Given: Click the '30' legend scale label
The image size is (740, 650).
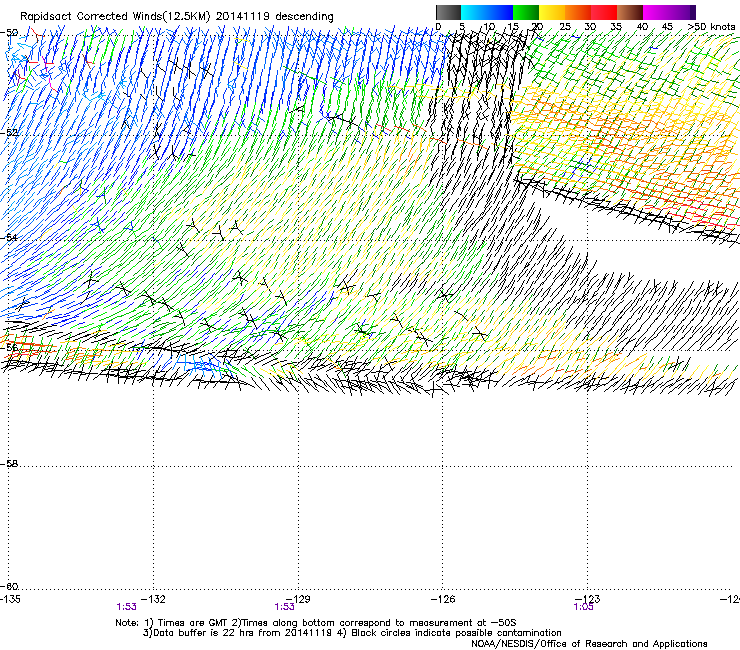Looking at the screenshot, I should [590, 27].
